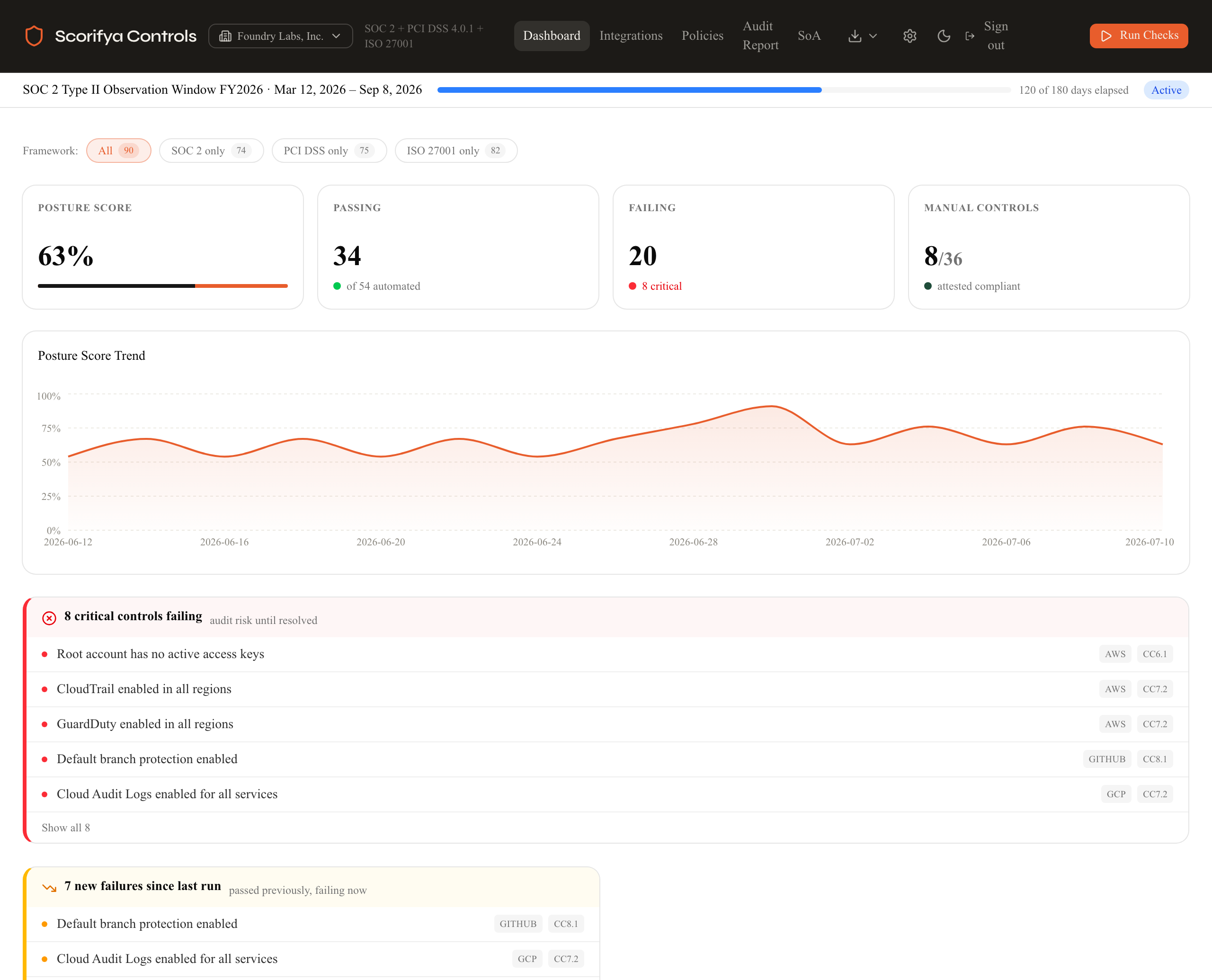This screenshot has height=980, width=1212.
Task: Open 'Root account has no active access keys'
Action: (x=607, y=654)
